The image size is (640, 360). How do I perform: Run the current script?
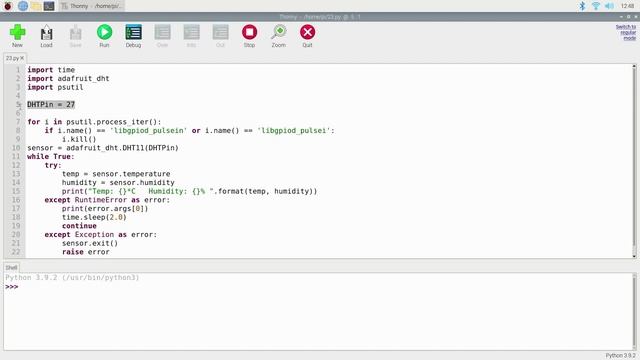(104, 36)
